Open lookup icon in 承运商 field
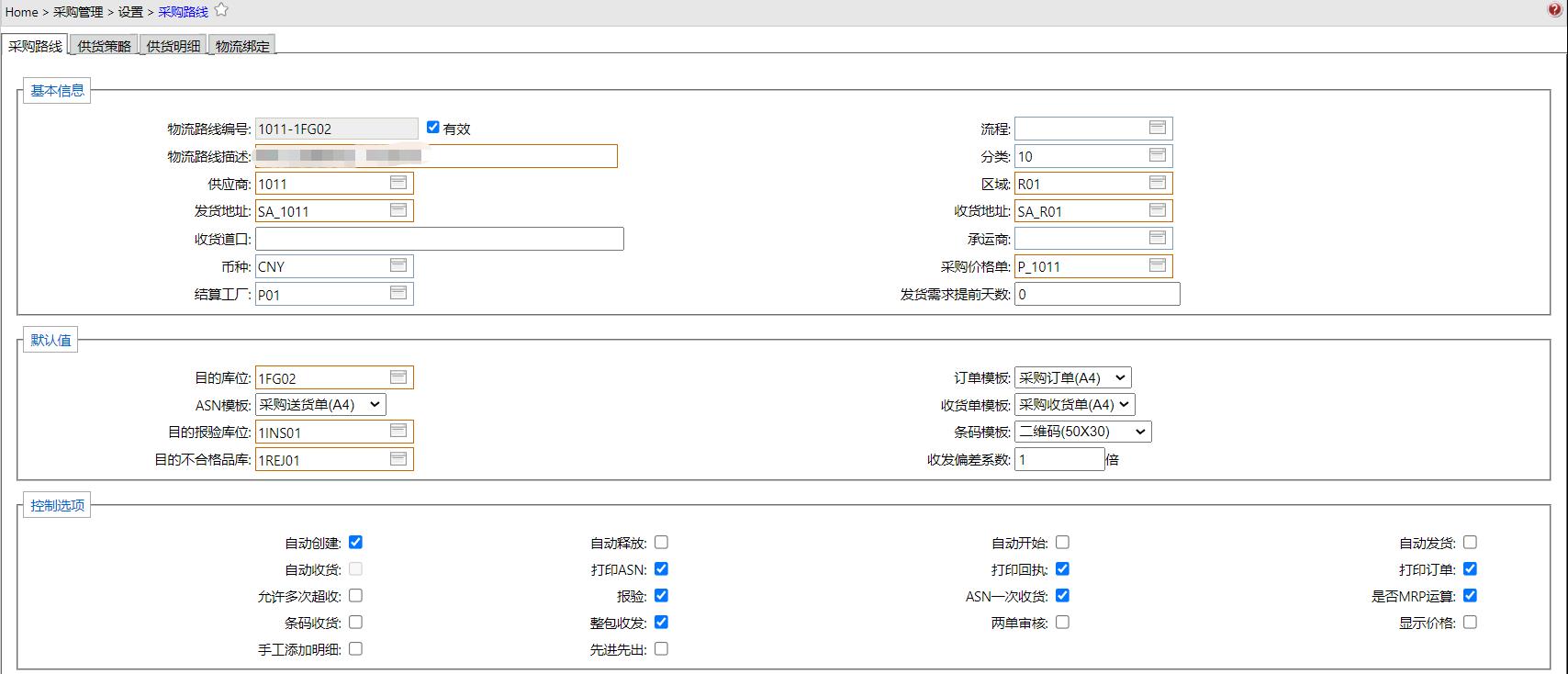This screenshot has height=674, width=1568. (1158, 238)
